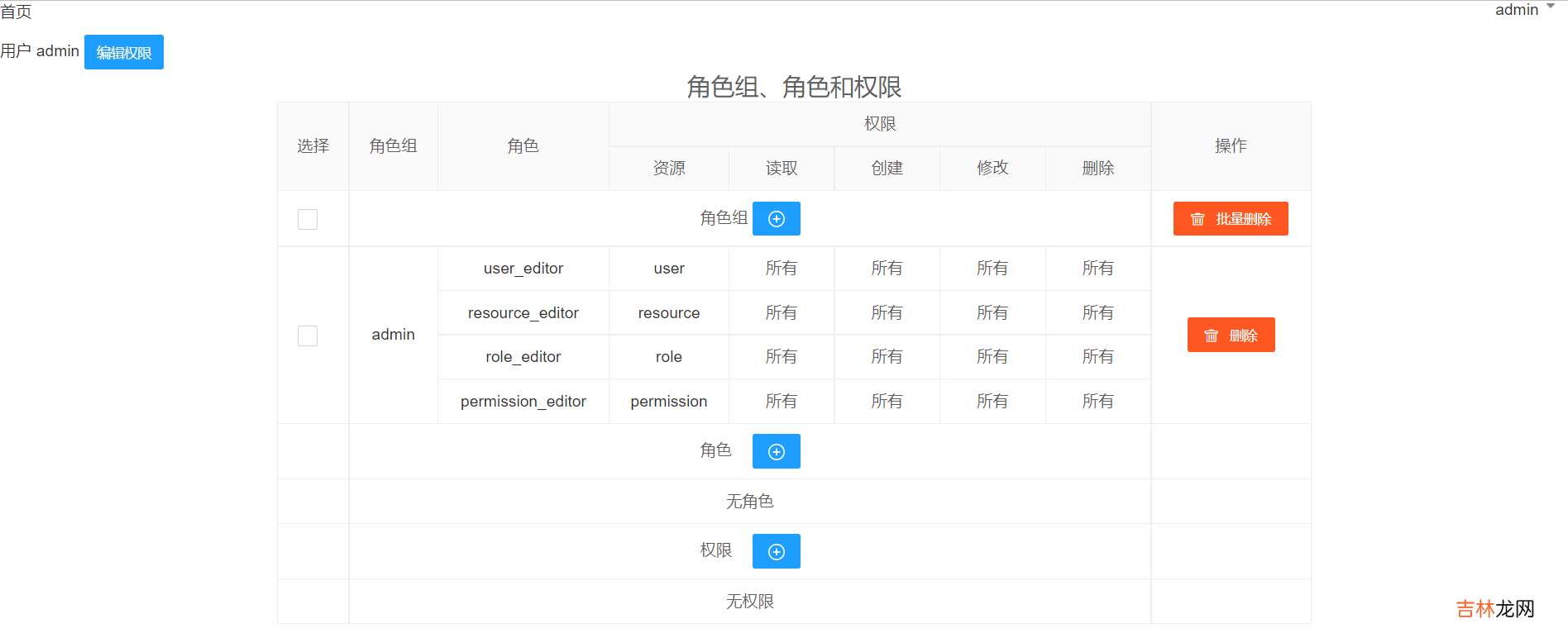Select the user_editor role cell
1568x638 pixels.
523,269
